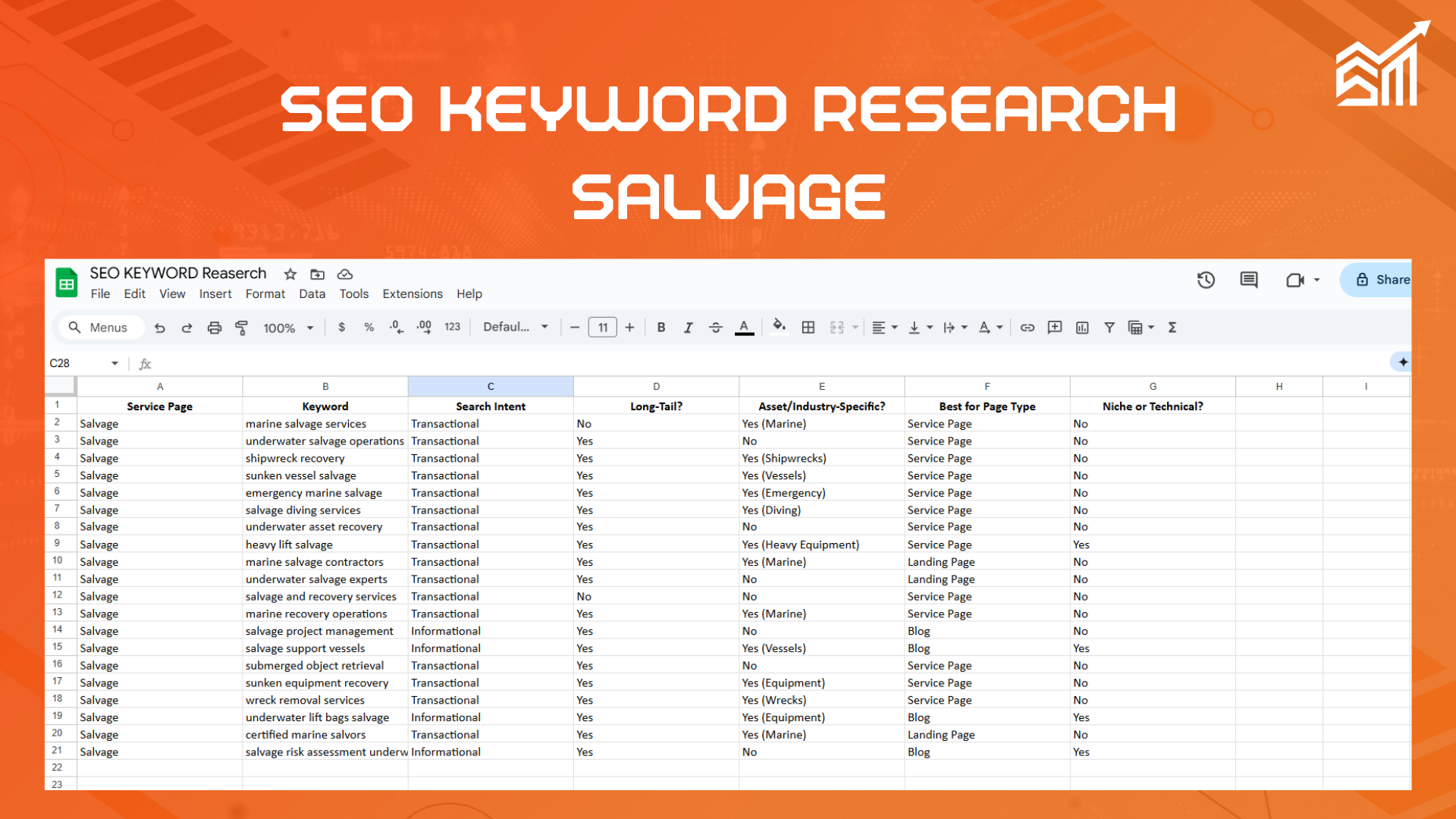Toggle bold formatting
Viewport: 1456px width, 819px height.
[661, 327]
